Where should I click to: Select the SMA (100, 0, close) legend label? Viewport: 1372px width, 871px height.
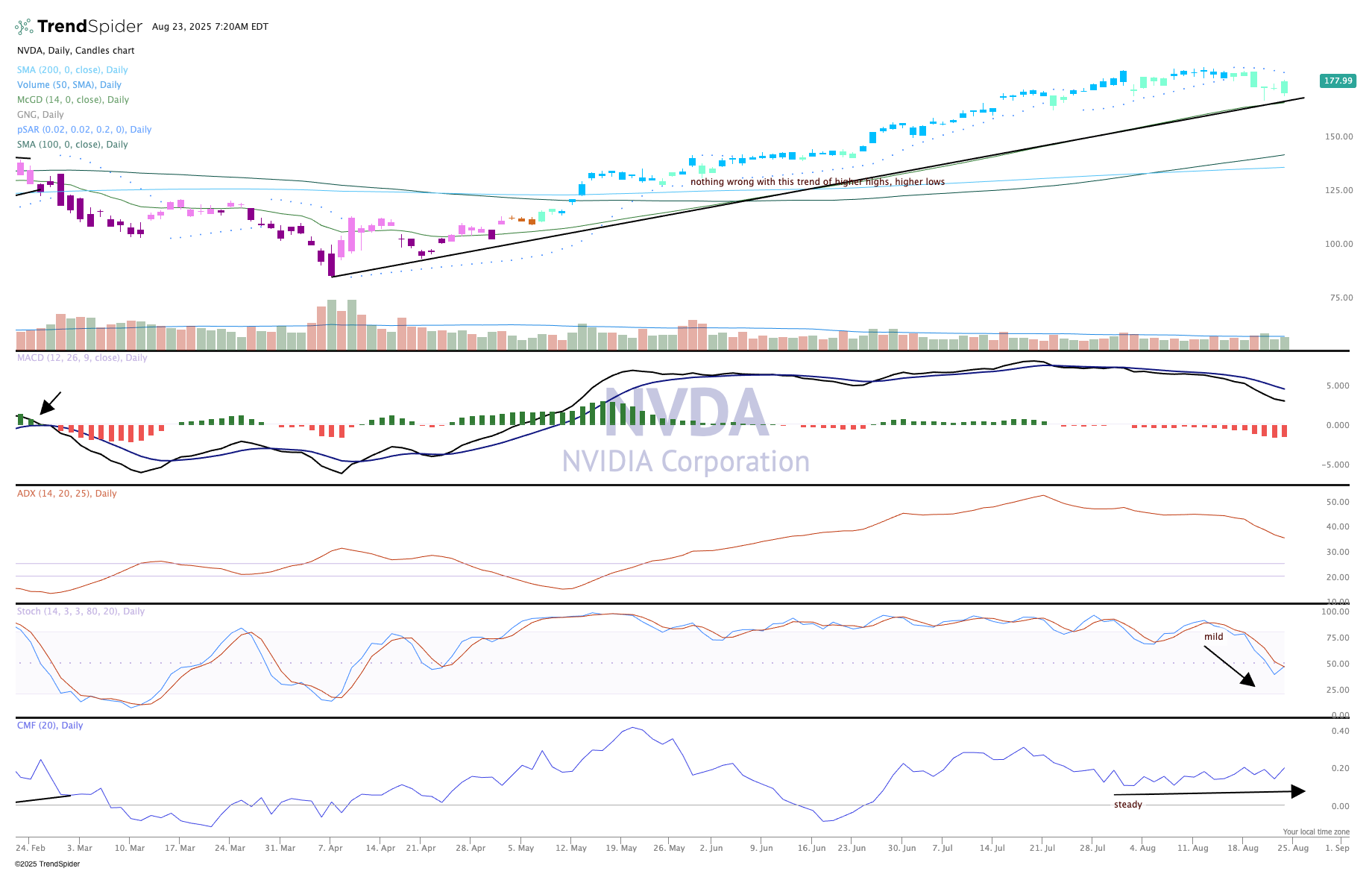pos(72,145)
